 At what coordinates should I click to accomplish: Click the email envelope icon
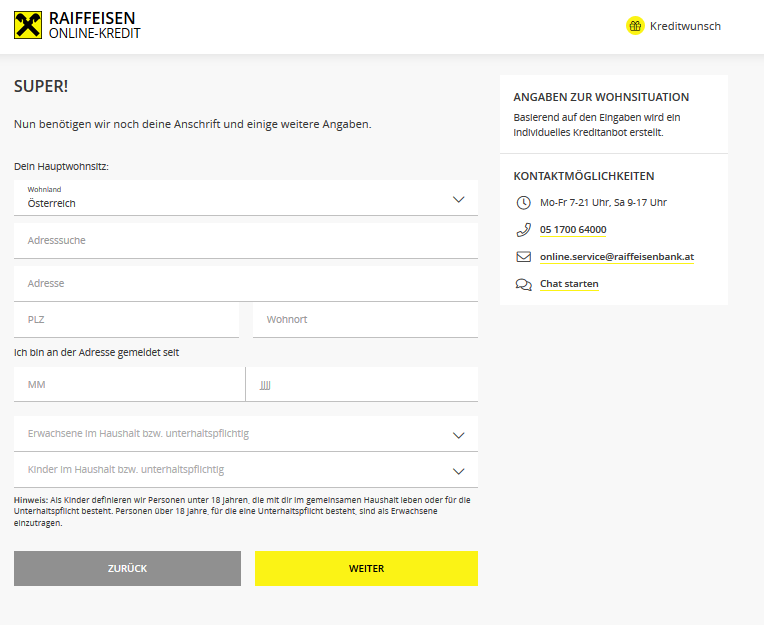523,257
